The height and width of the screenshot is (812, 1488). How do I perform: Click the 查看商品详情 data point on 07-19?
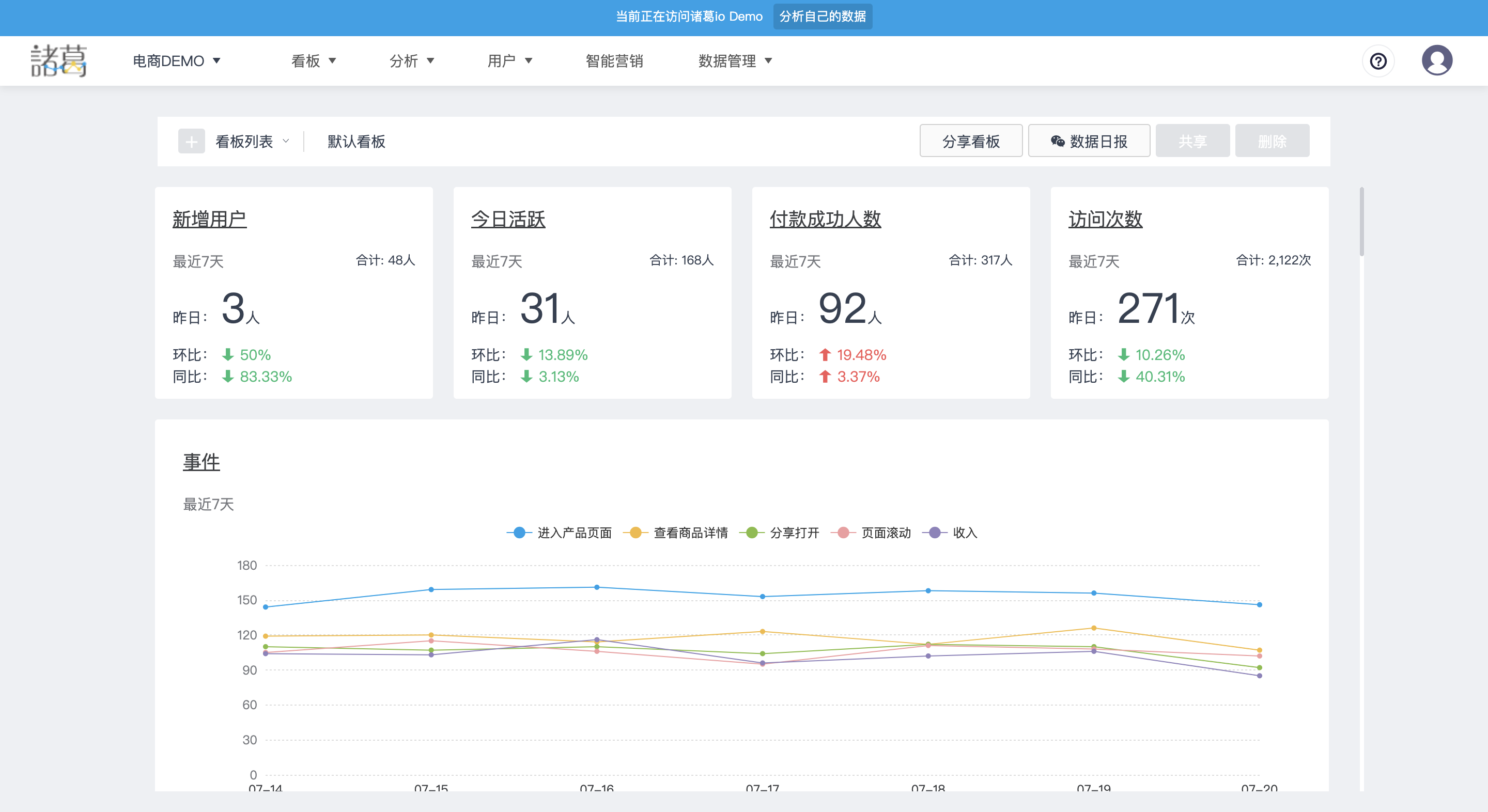1093,628
